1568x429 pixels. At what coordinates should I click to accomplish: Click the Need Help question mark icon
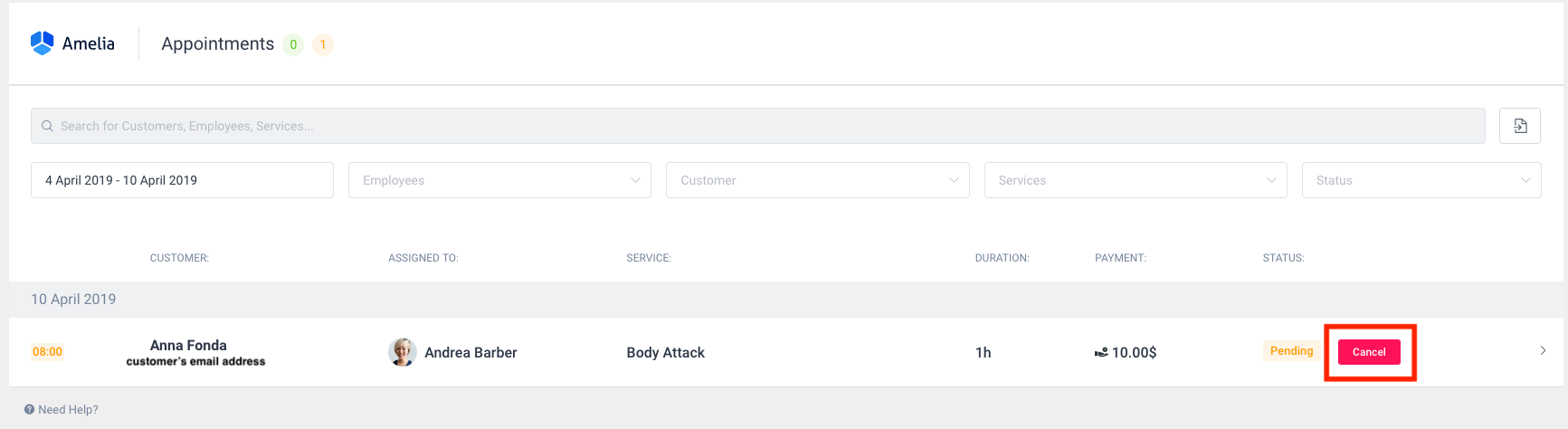[29, 409]
